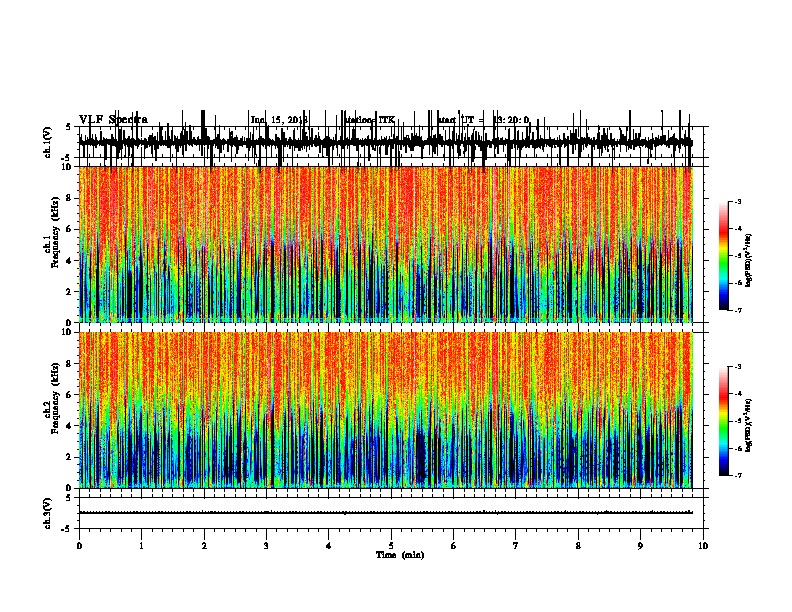
Task: Click the ch.3(V) axis label
Action: point(47,513)
